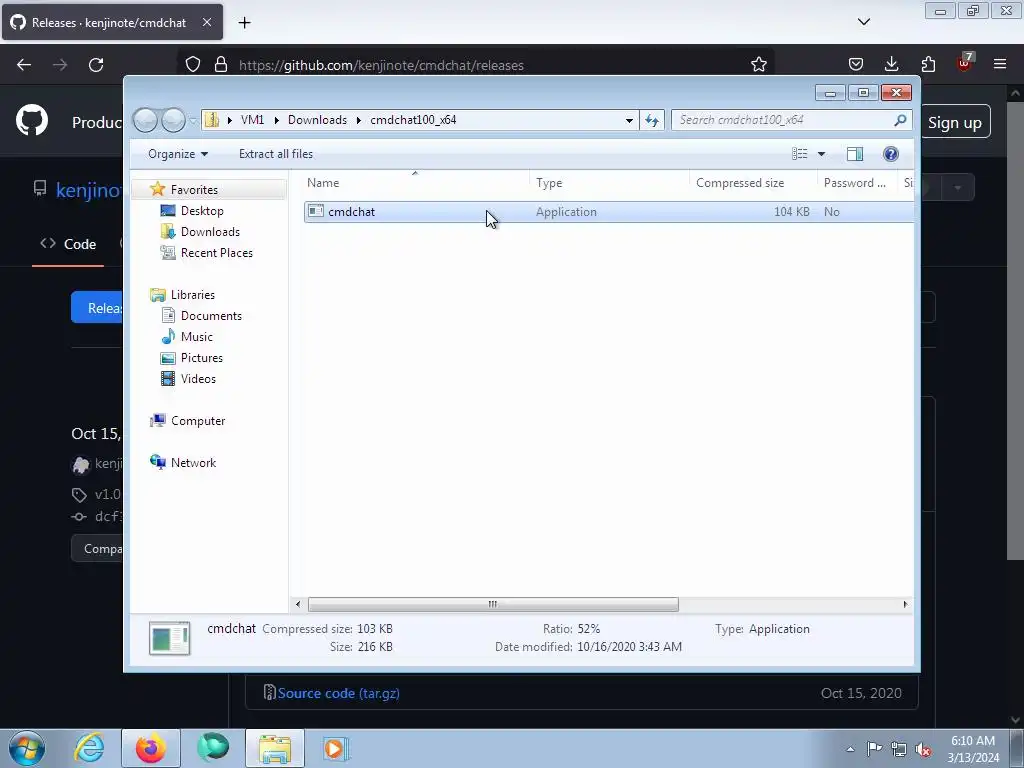Image resolution: width=1024 pixels, height=768 pixels.
Task: Sort by Name column header
Action: pyautogui.click(x=415, y=183)
